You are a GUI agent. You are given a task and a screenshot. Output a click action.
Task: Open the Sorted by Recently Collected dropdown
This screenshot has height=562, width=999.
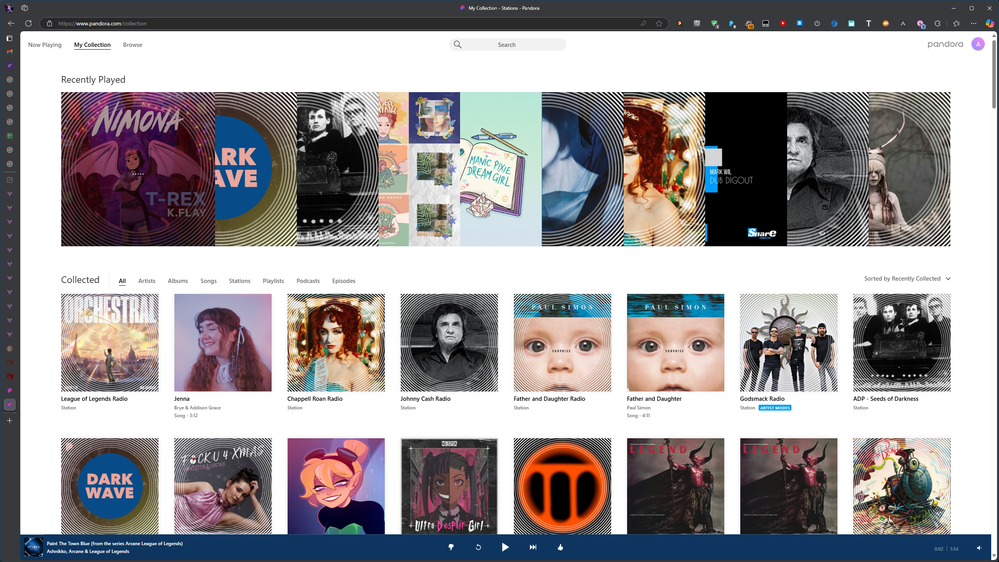point(907,279)
